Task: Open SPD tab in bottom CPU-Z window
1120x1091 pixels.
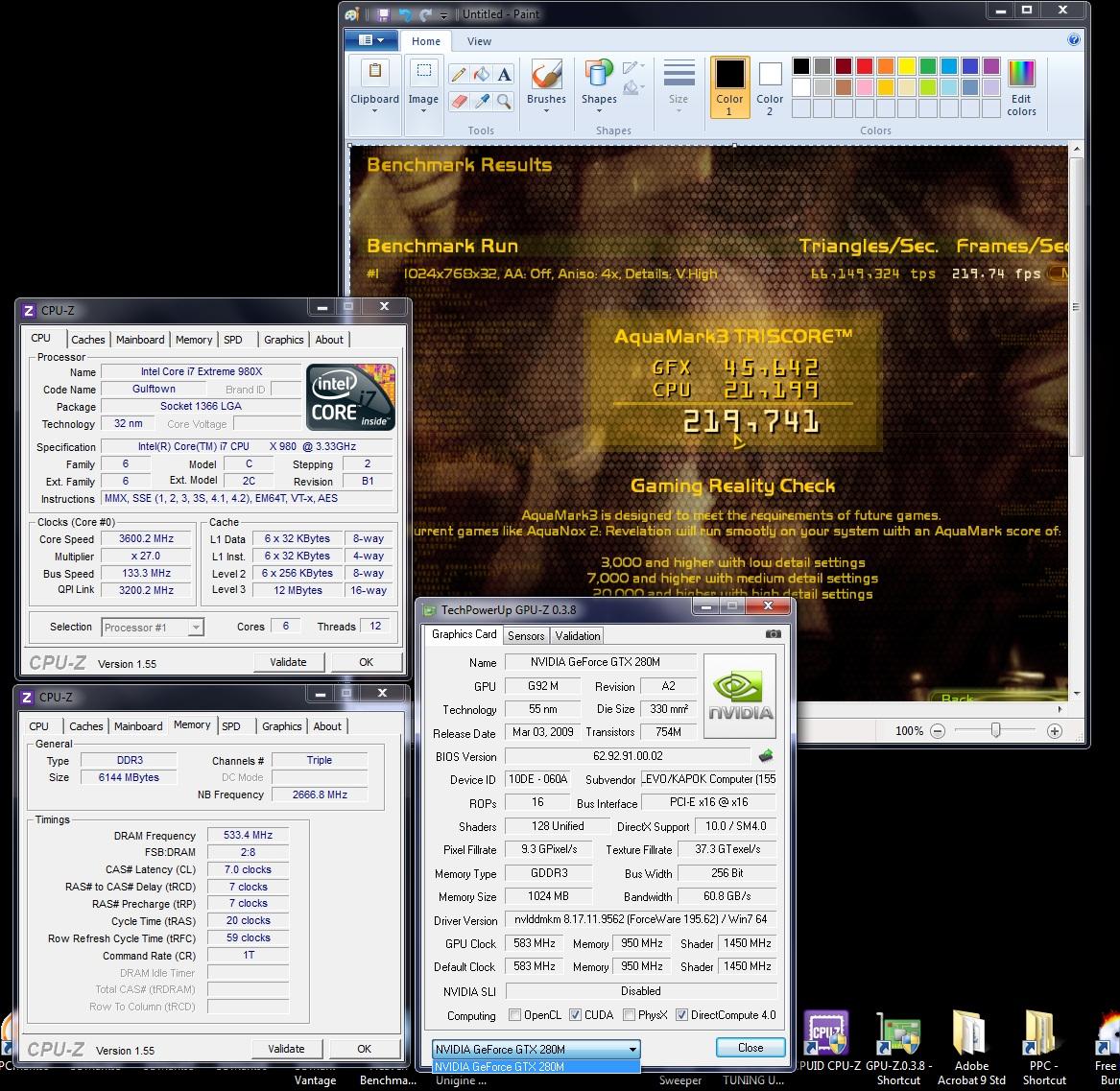Action: 230,726
